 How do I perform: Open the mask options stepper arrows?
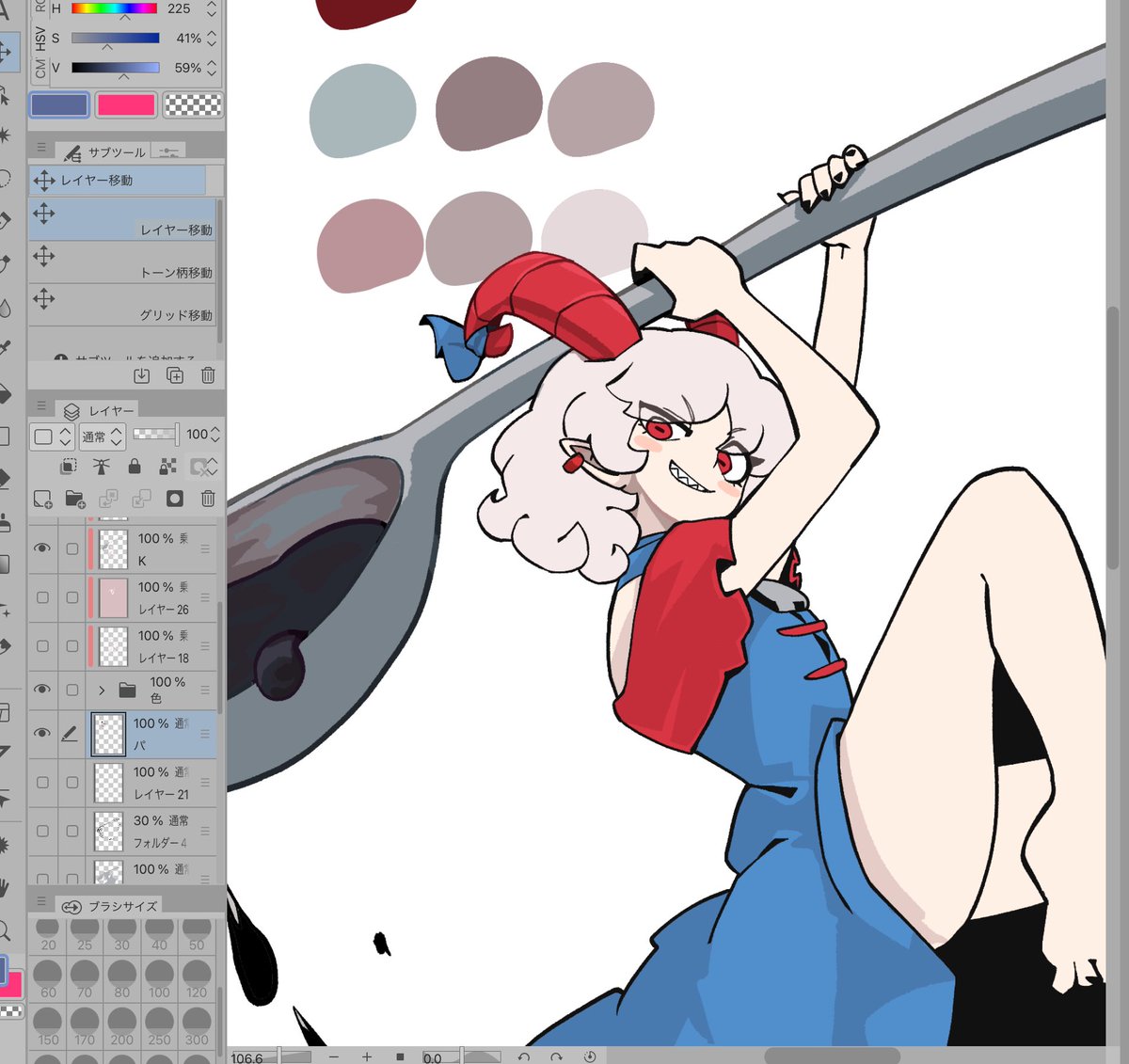coord(213,467)
